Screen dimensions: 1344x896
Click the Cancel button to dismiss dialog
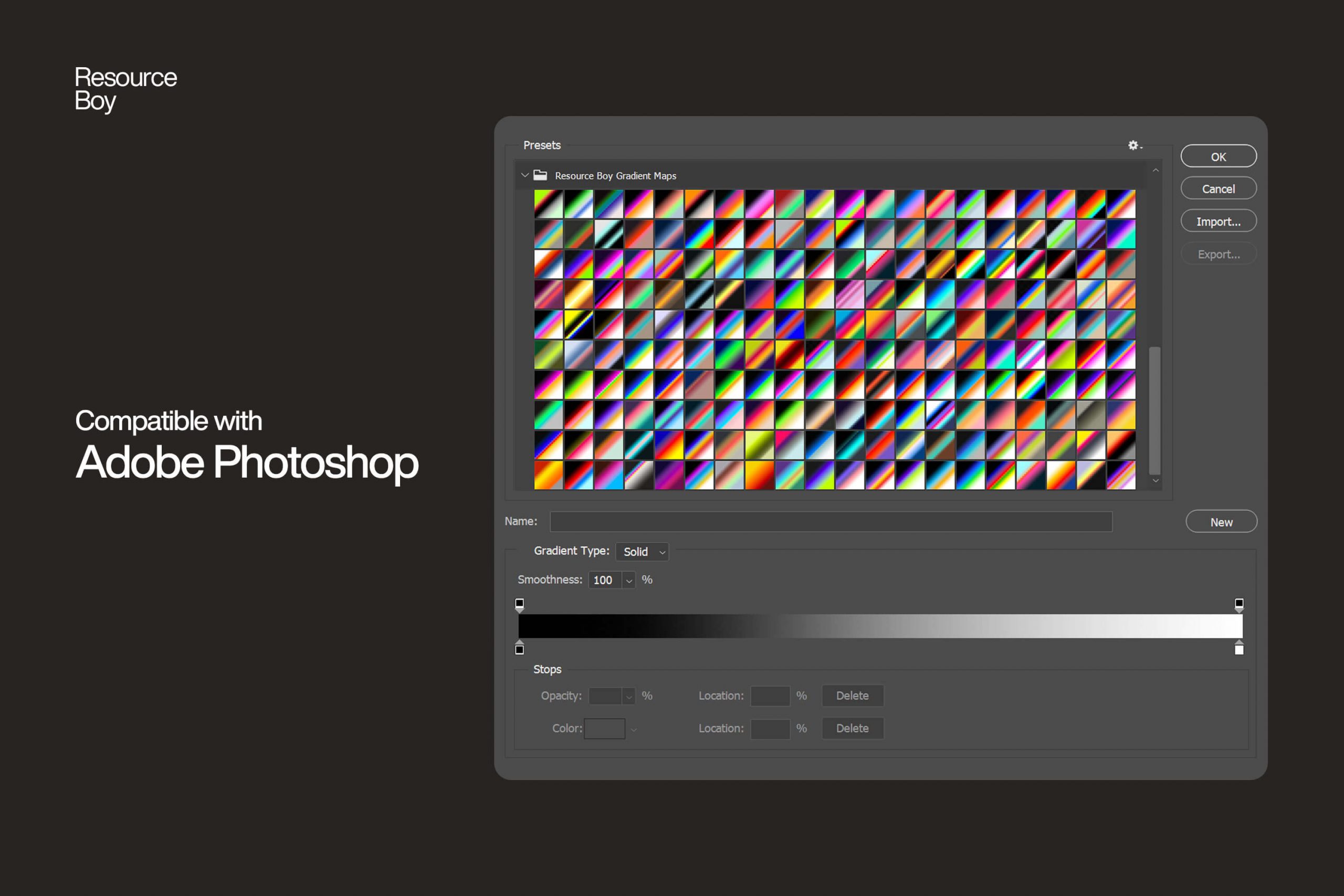[1218, 189]
